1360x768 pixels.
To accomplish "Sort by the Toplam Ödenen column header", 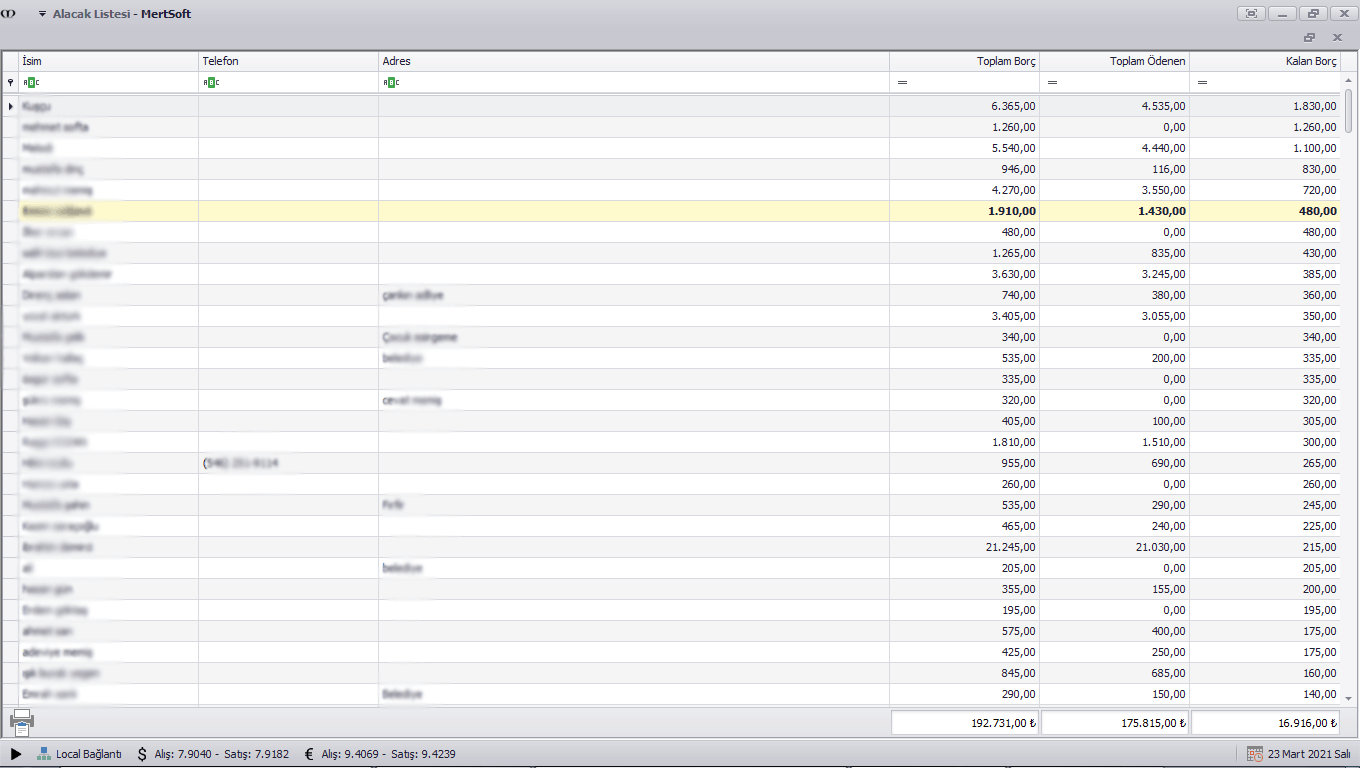I will pos(1115,61).
